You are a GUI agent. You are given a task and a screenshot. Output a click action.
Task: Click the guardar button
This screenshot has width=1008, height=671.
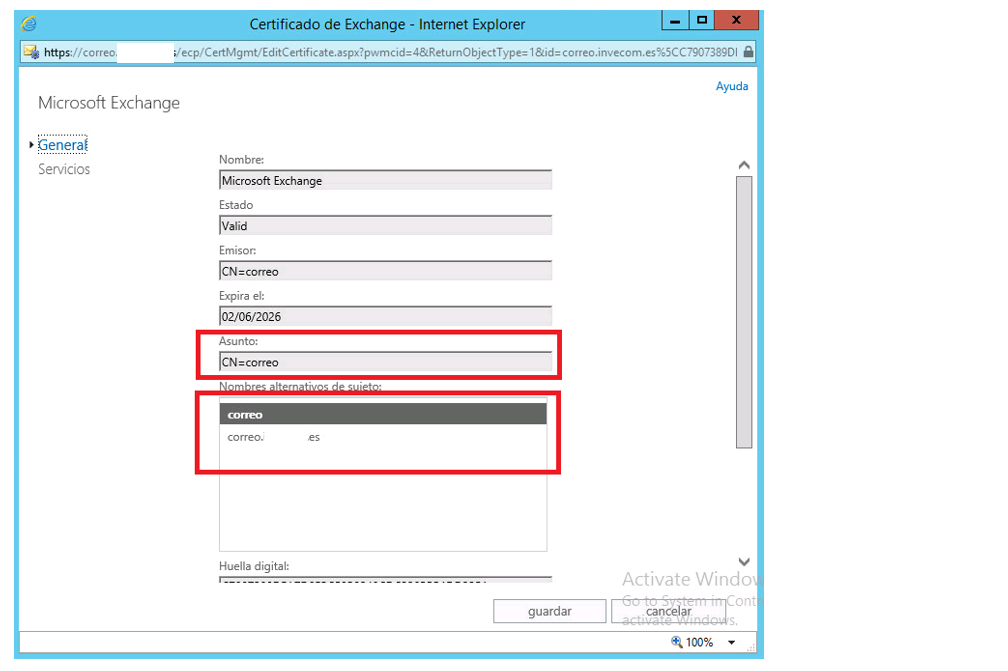(550, 611)
